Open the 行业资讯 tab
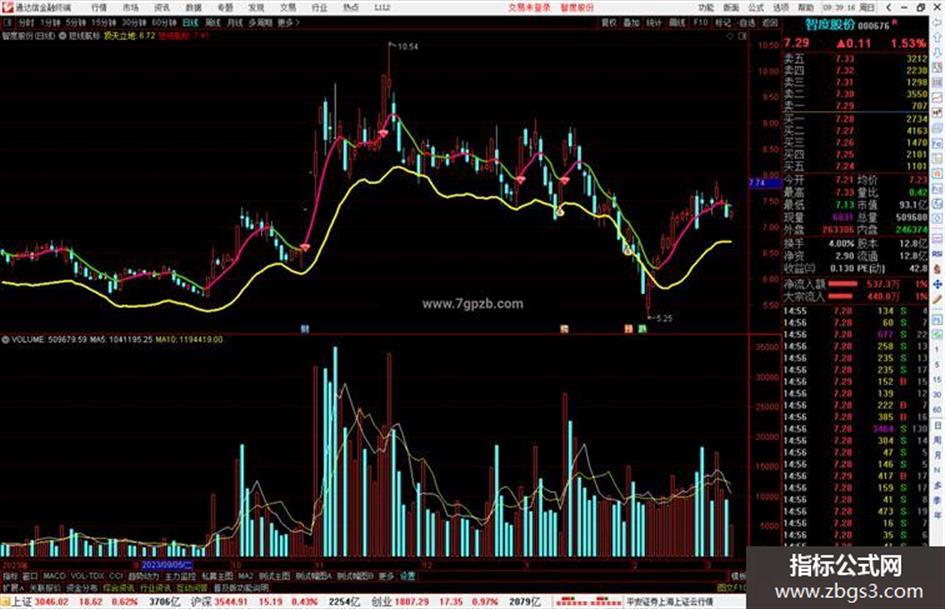The image size is (945, 609). [155, 587]
